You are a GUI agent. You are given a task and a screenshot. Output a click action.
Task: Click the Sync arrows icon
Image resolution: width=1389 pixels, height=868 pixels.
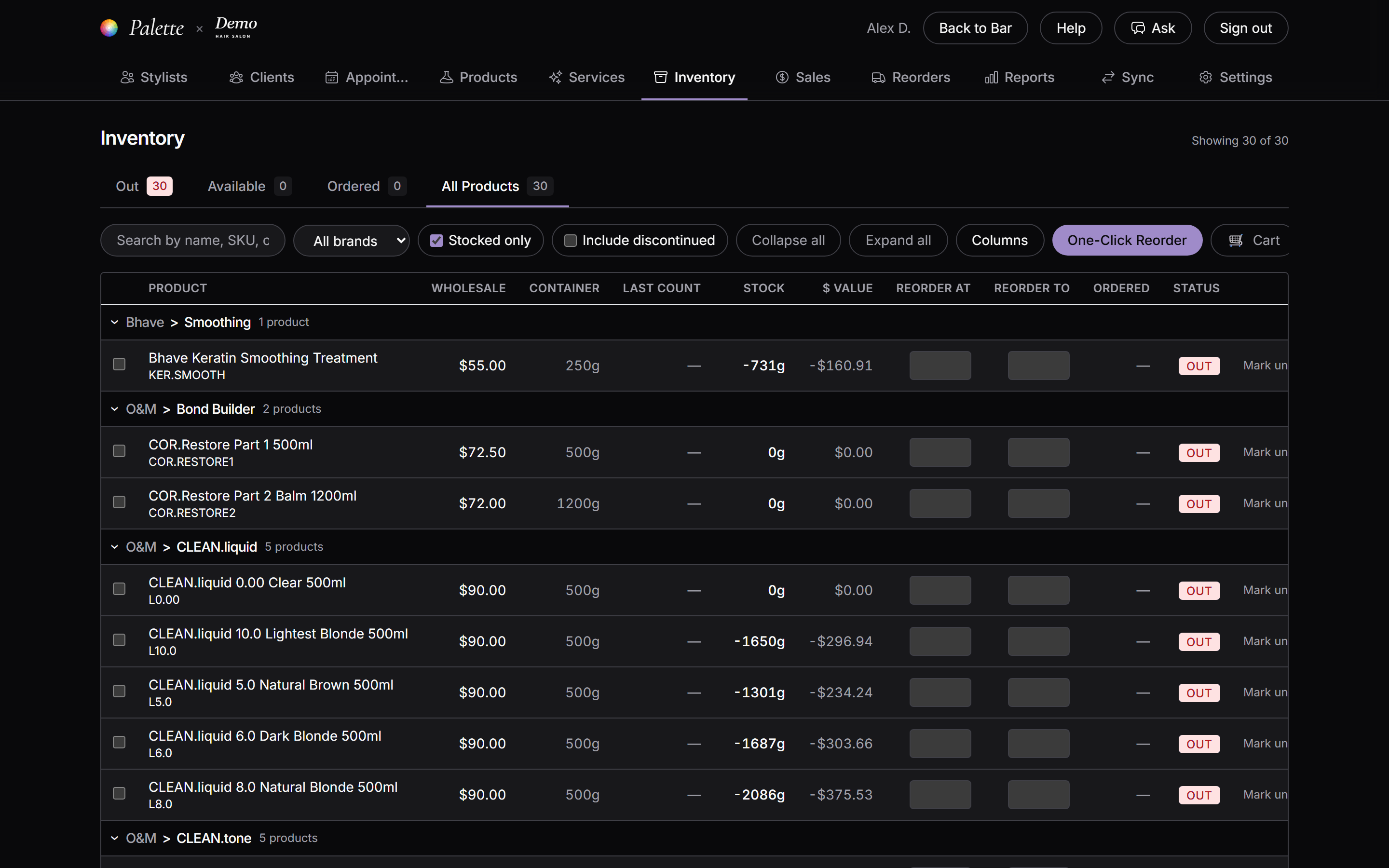[1108, 78]
